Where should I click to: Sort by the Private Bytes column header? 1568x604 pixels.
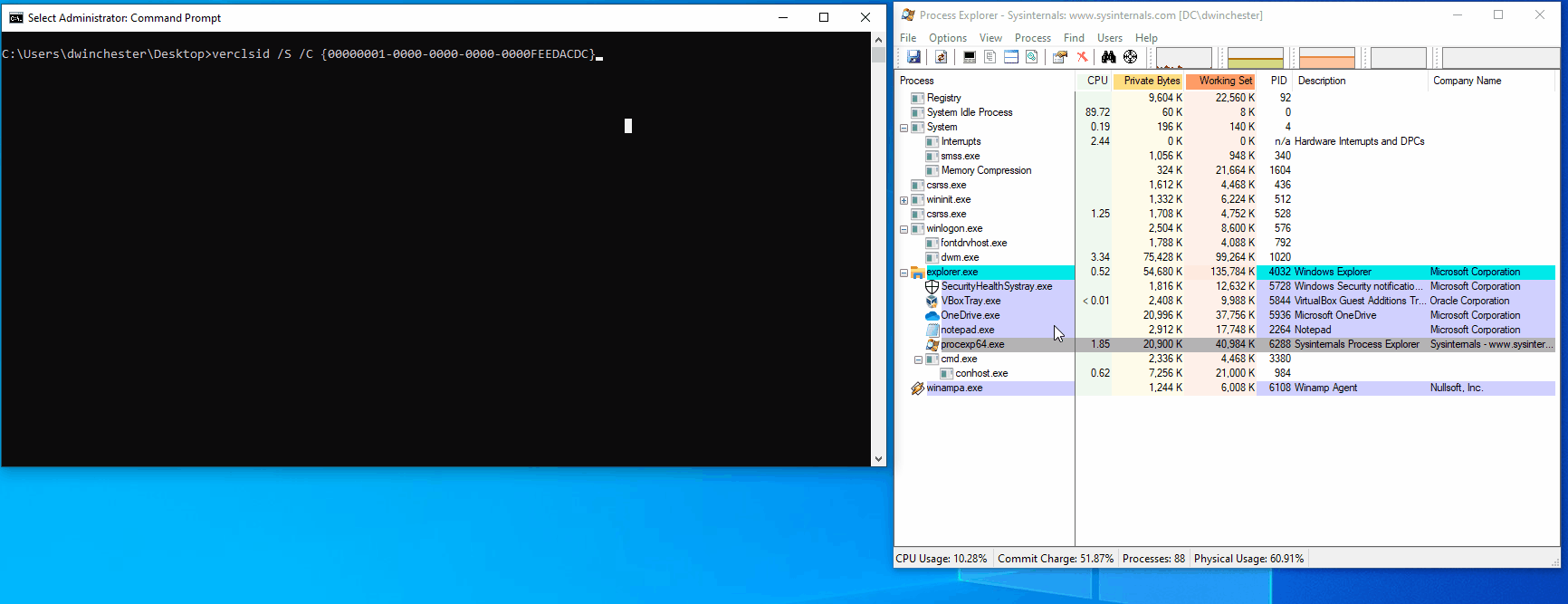click(1148, 81)
